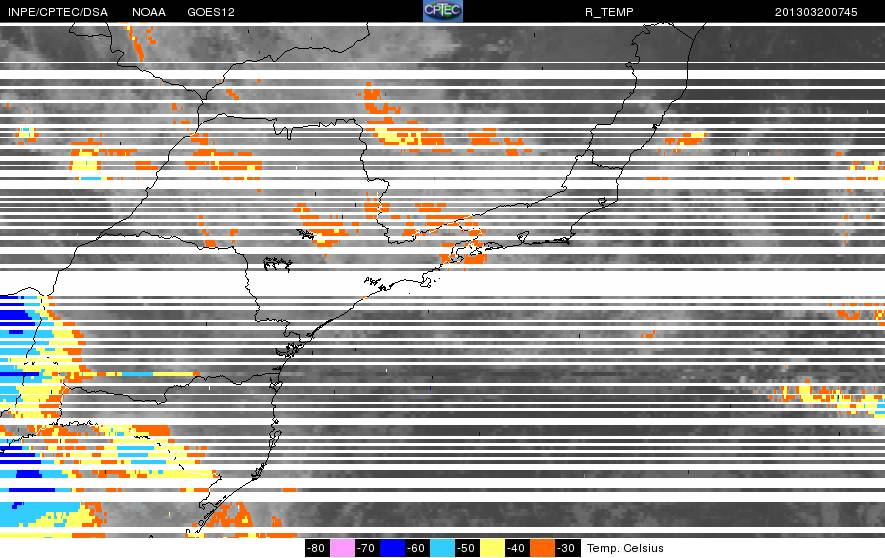Click the R_TEMP product label
This screenshot has width=885, height=558.
609,12
